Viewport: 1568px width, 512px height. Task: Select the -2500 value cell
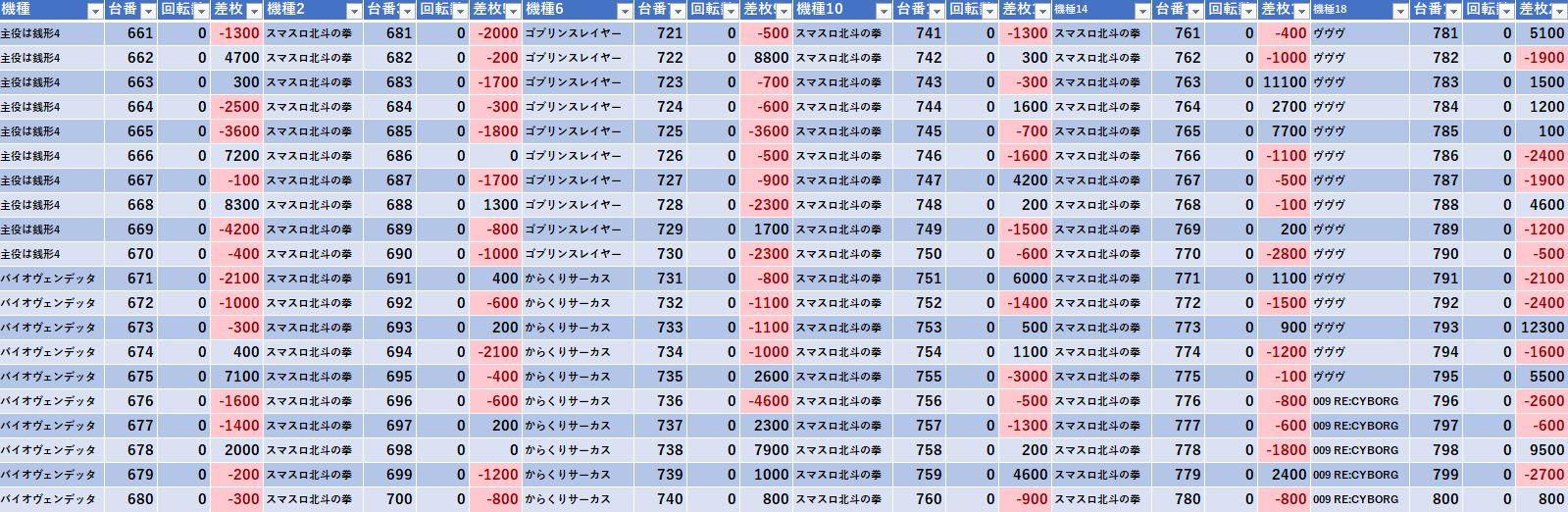[237, 107]
